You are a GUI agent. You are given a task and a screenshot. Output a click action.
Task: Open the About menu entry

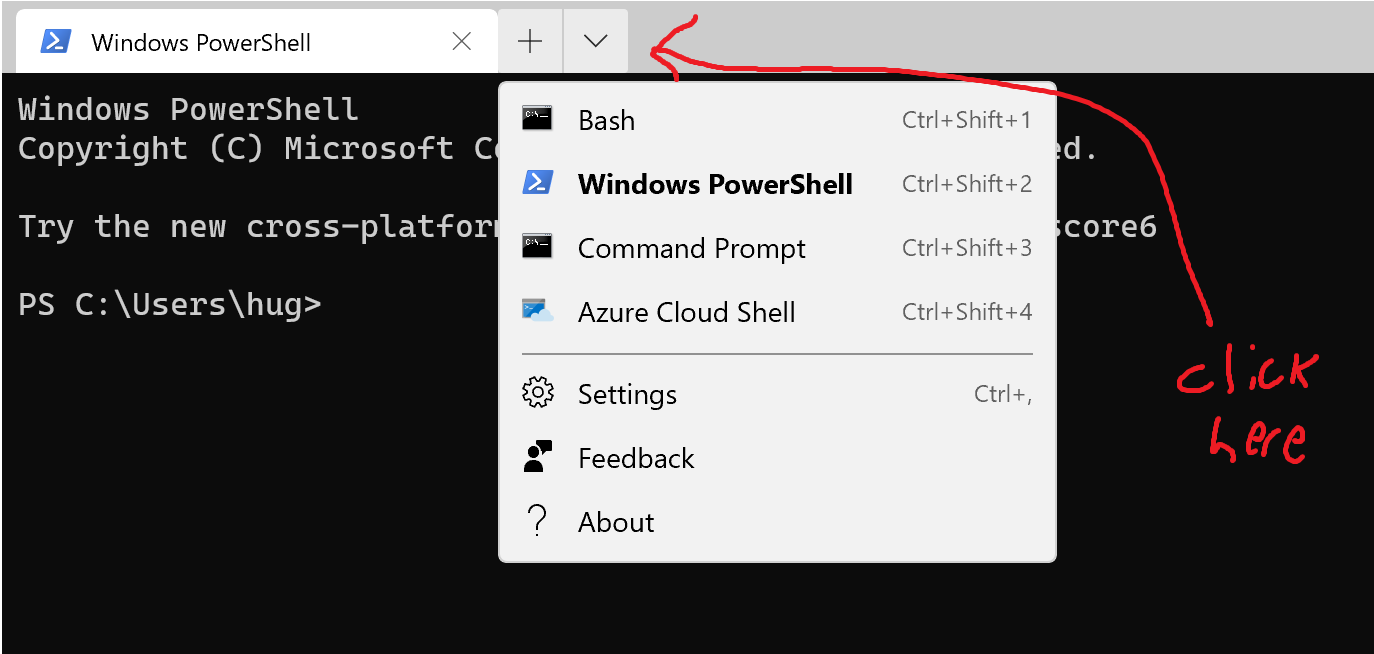tap(616, 522)
